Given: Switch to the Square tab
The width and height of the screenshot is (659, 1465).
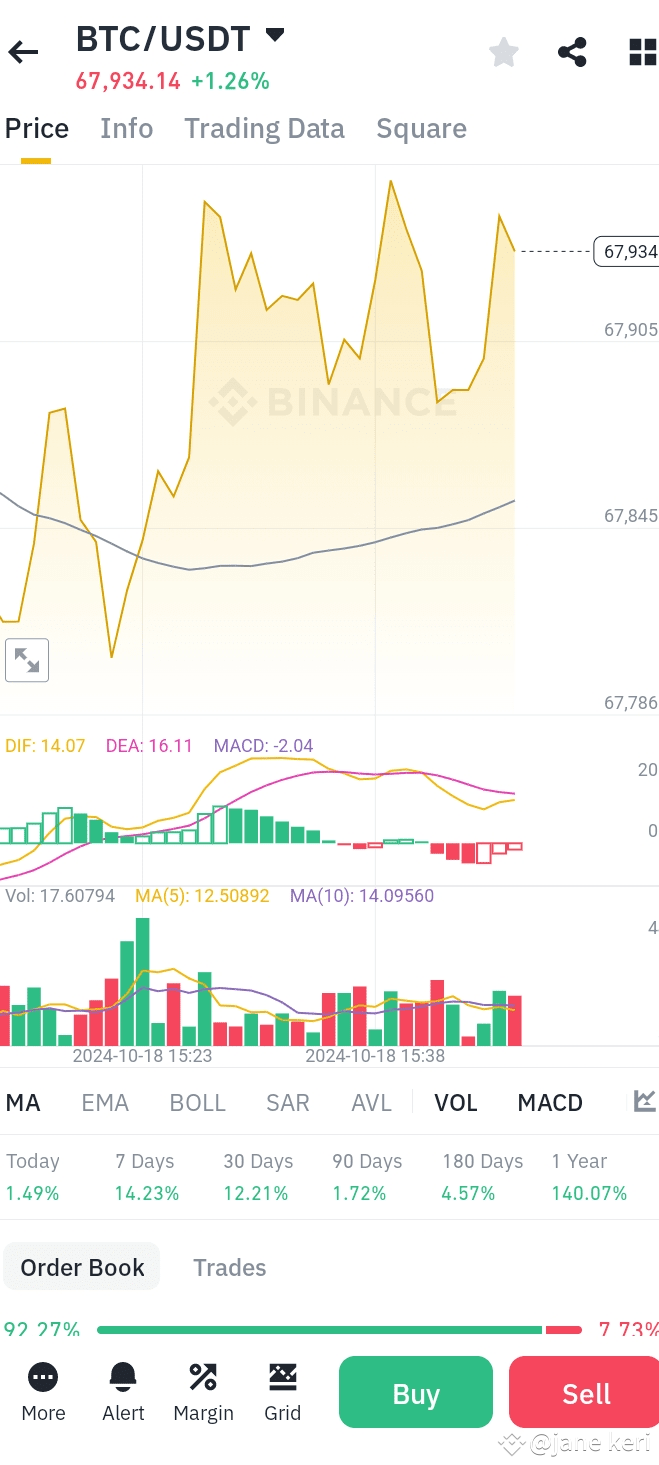Looking at the screenshot, I should point(421,129).
